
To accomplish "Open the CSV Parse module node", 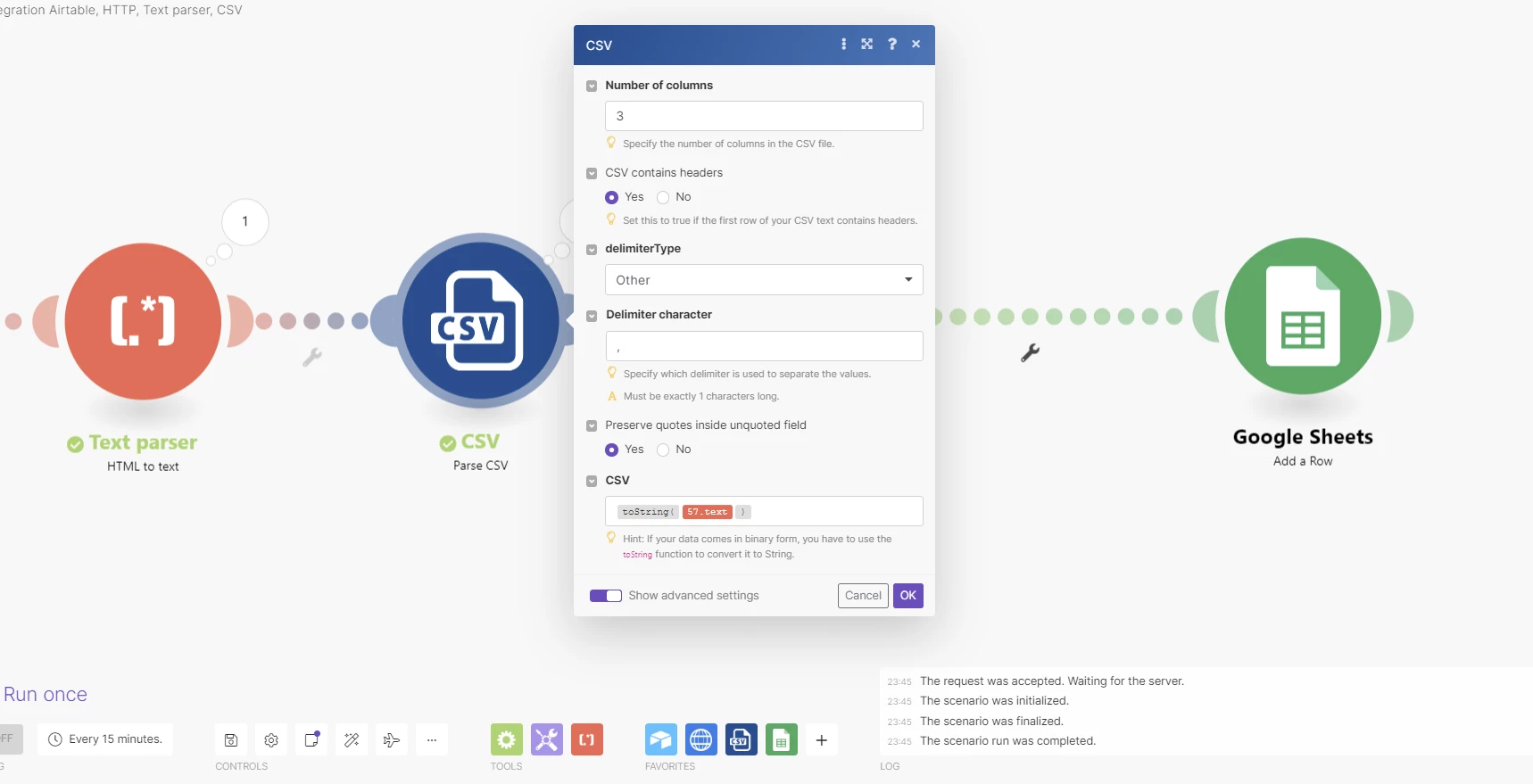I will tap(480, 321).
